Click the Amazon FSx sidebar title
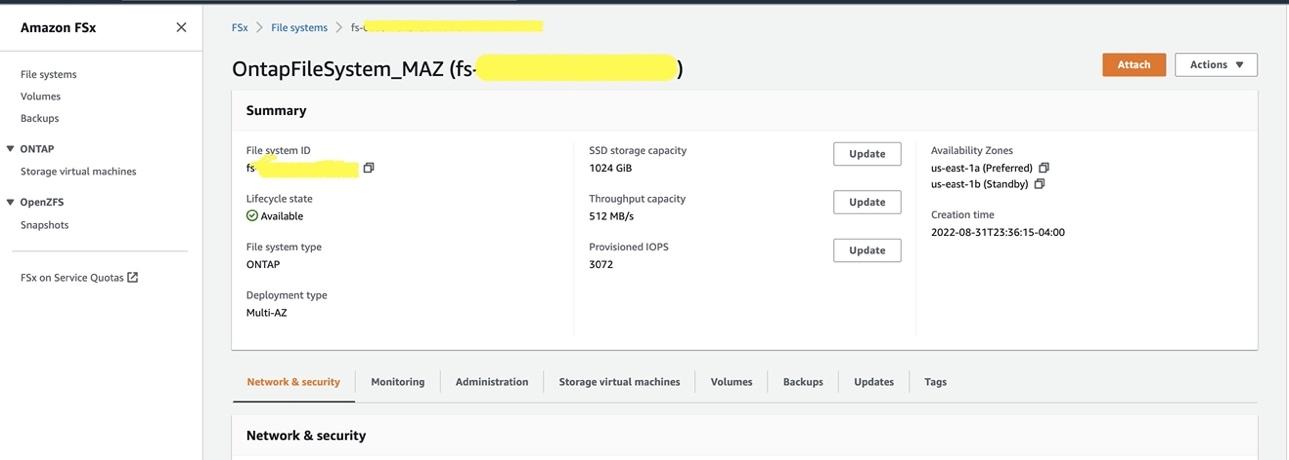1289x460 pixels. click(x=58, y=28)
